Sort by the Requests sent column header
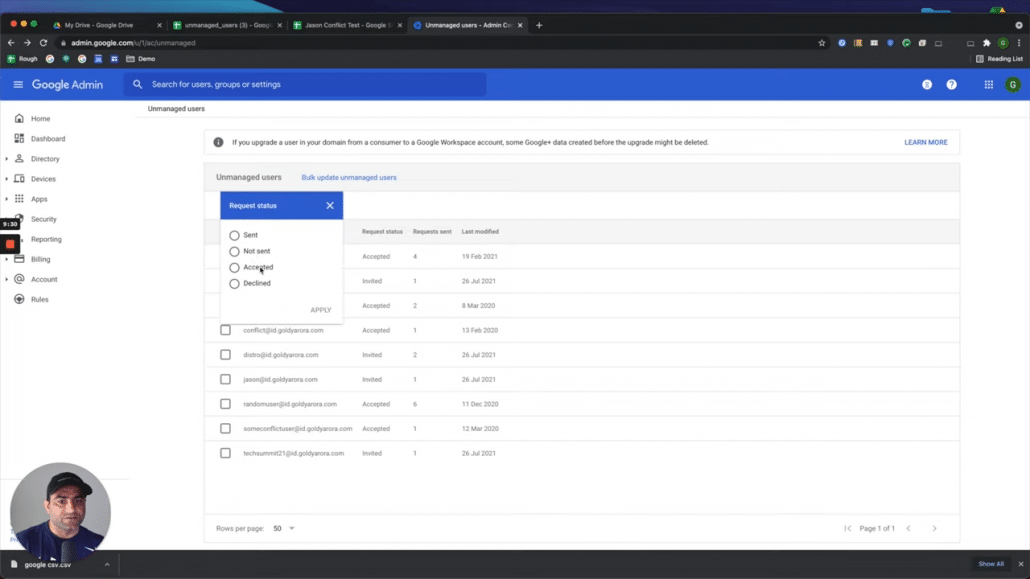The image size is (1030, 579). pyautogui.click(x=432, y=231)
